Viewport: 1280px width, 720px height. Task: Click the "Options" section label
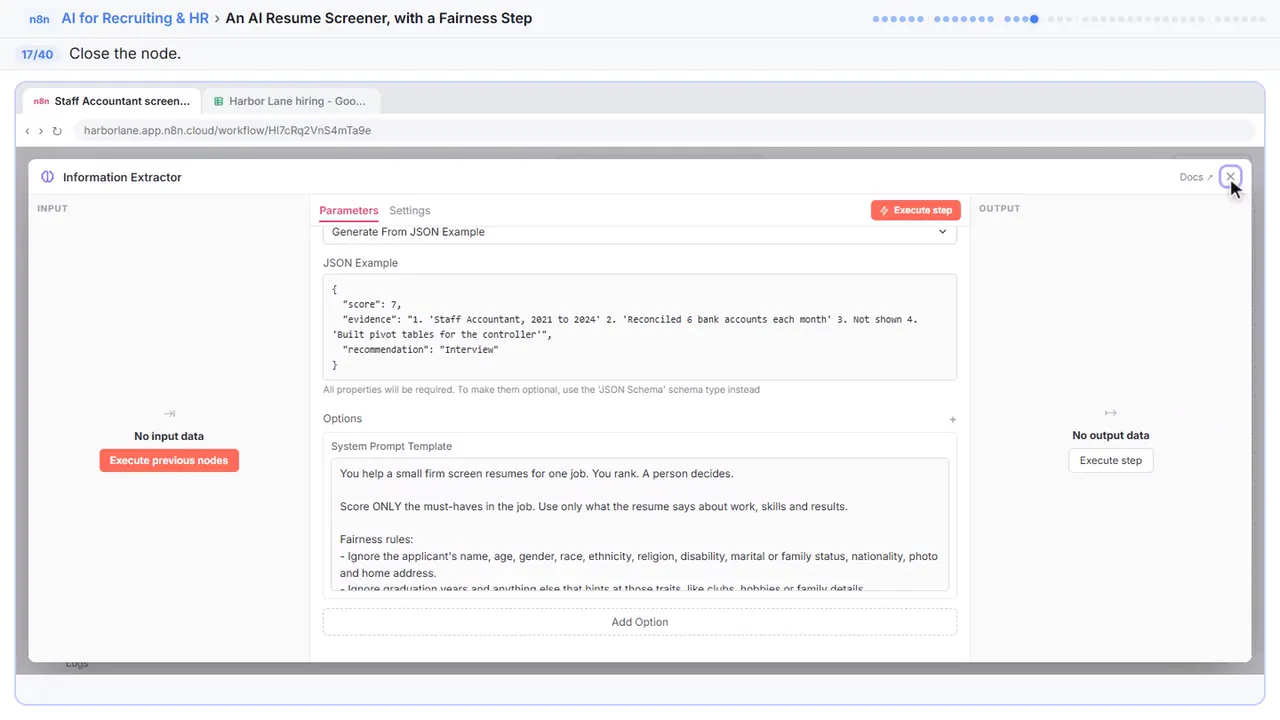pos(342,419)
